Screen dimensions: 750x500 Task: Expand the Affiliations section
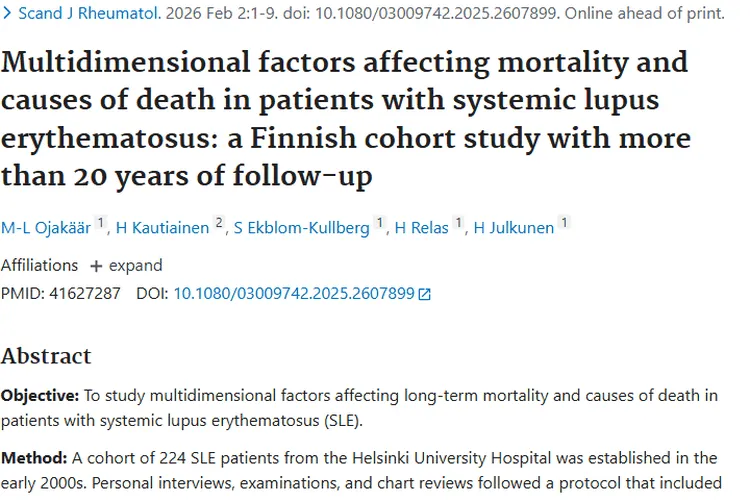(x=126, y=266)
